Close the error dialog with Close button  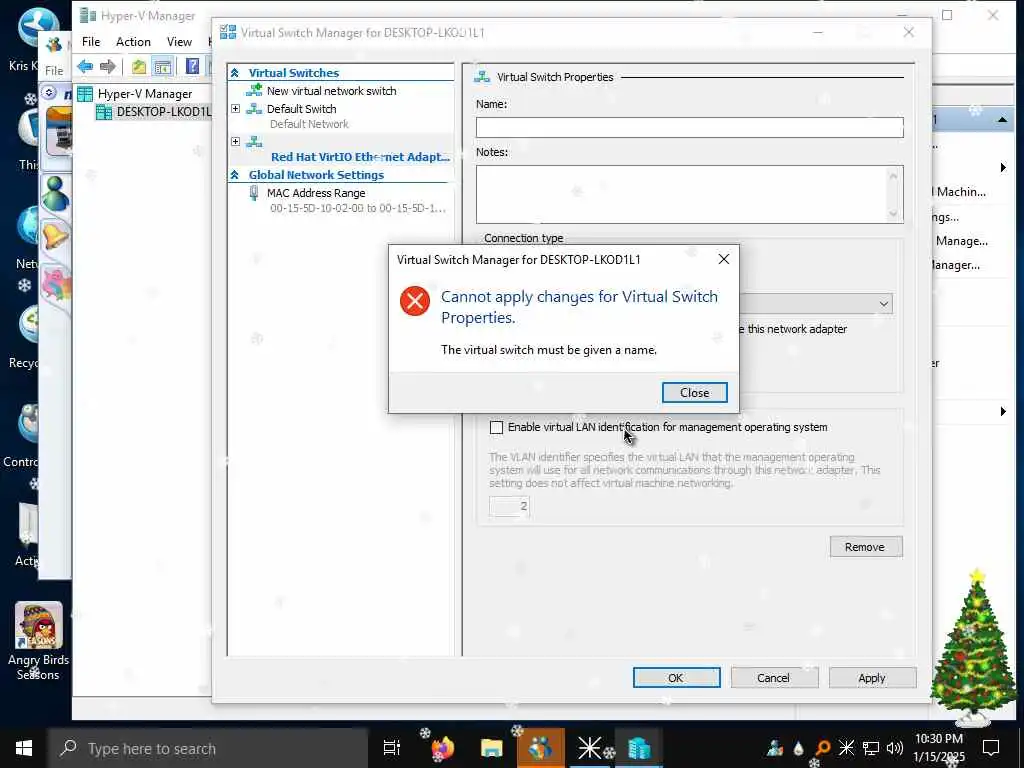[x=694, y=392]
